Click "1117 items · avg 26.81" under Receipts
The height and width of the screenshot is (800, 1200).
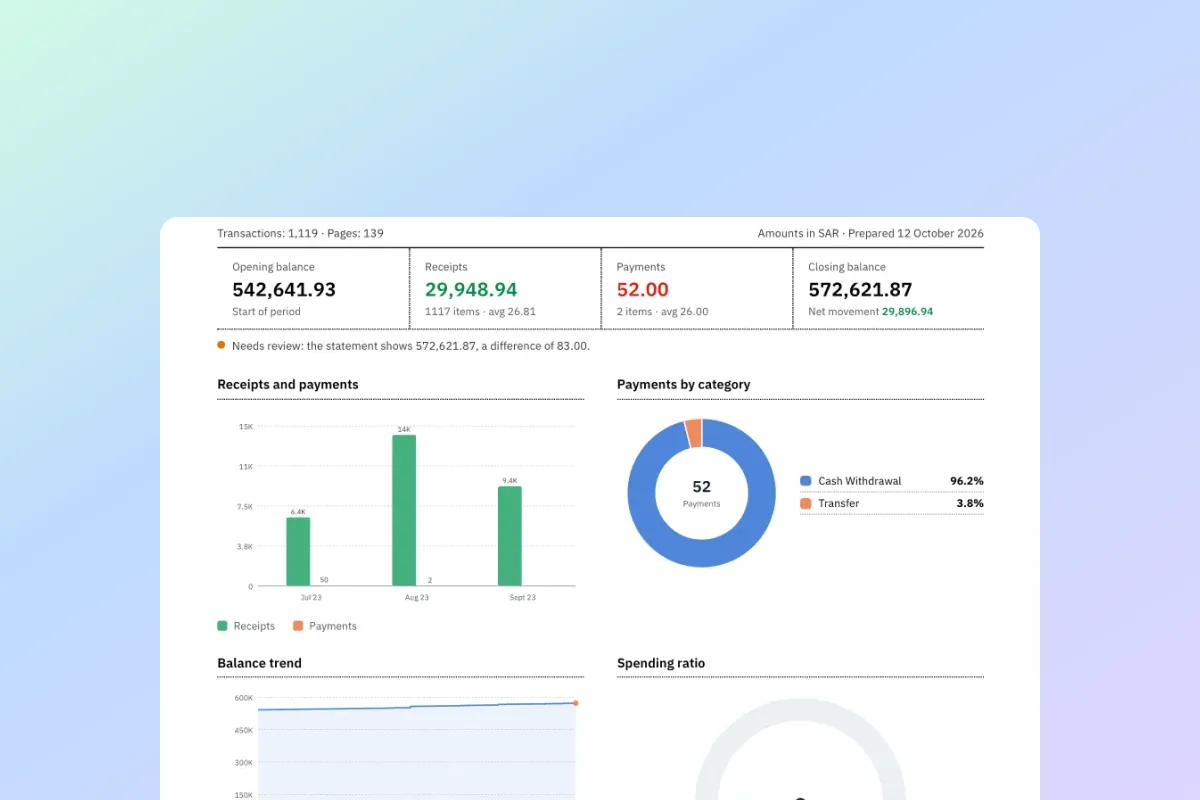click(x=480, y=312)
